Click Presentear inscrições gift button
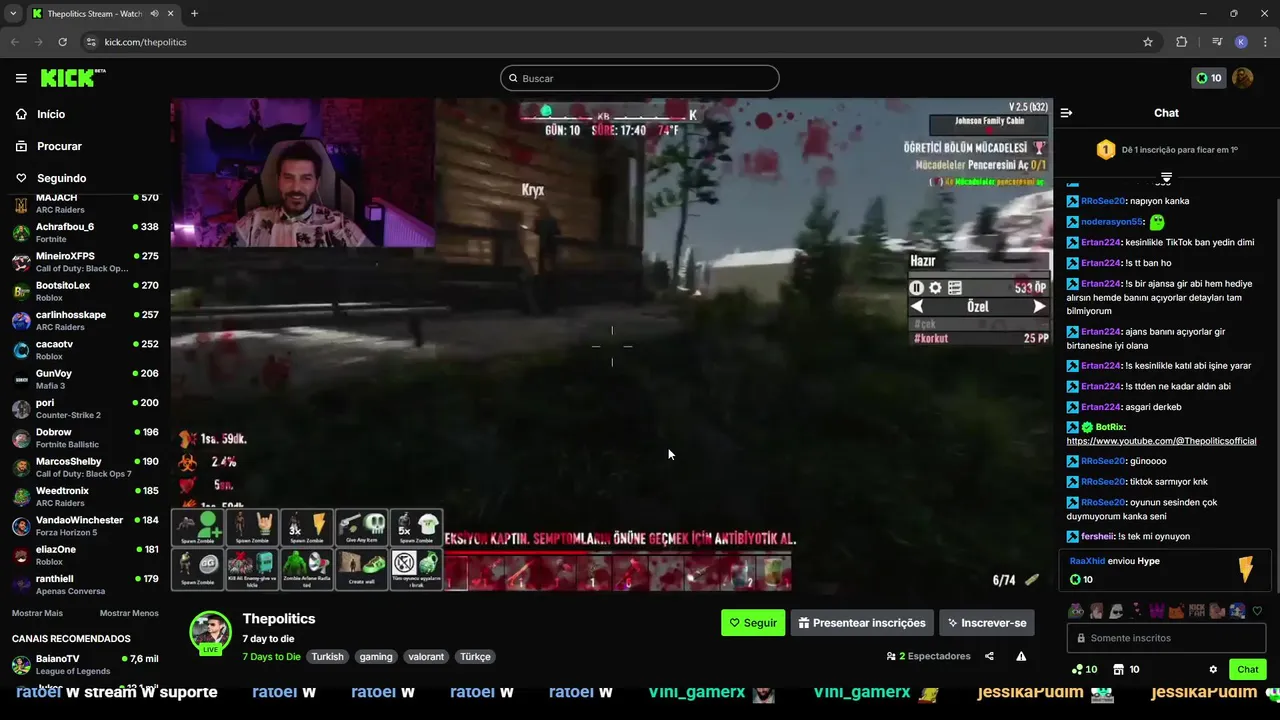1280x720 pixels. (862, 623)
